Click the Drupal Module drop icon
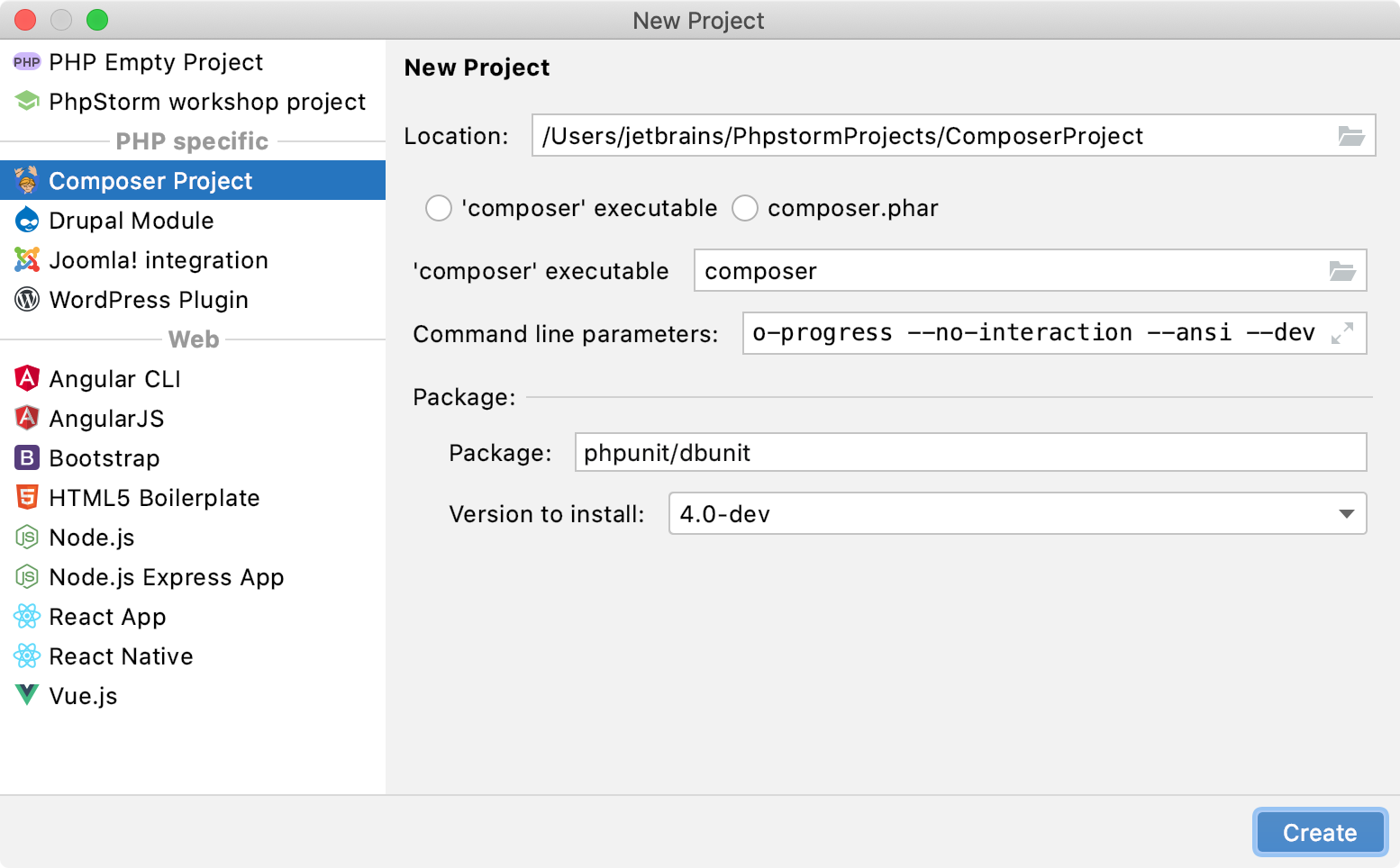1400x868 pixels. click(27, 220)
